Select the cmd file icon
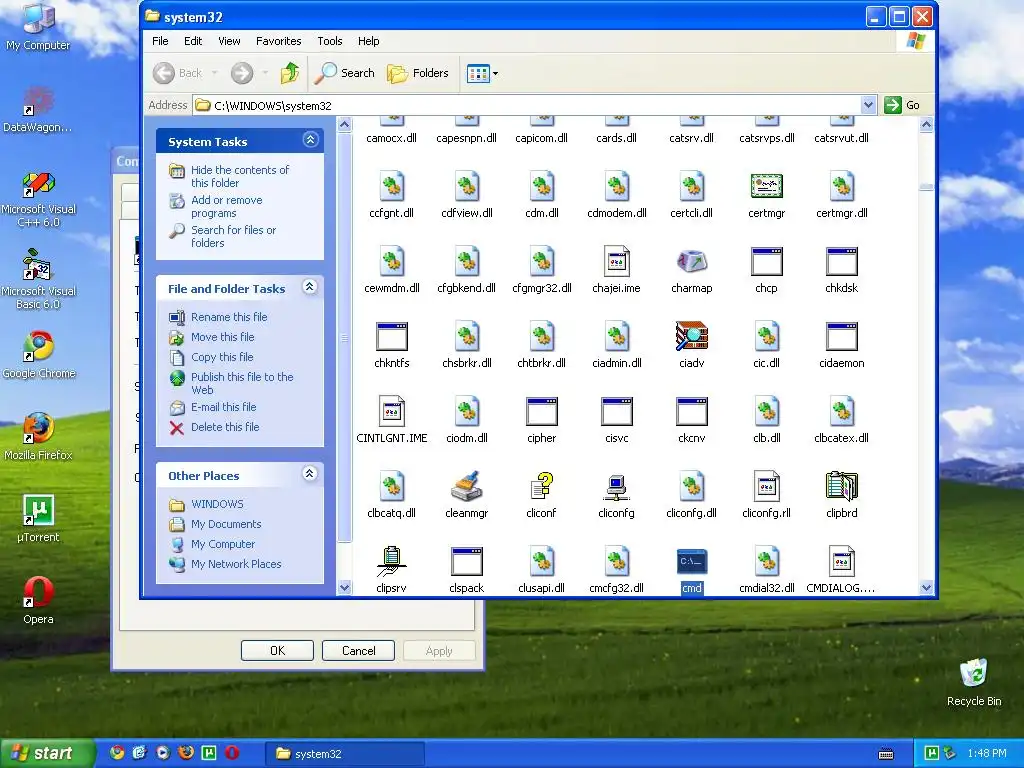This screenshot has width=1024, height=768. (x=692, y=562)
